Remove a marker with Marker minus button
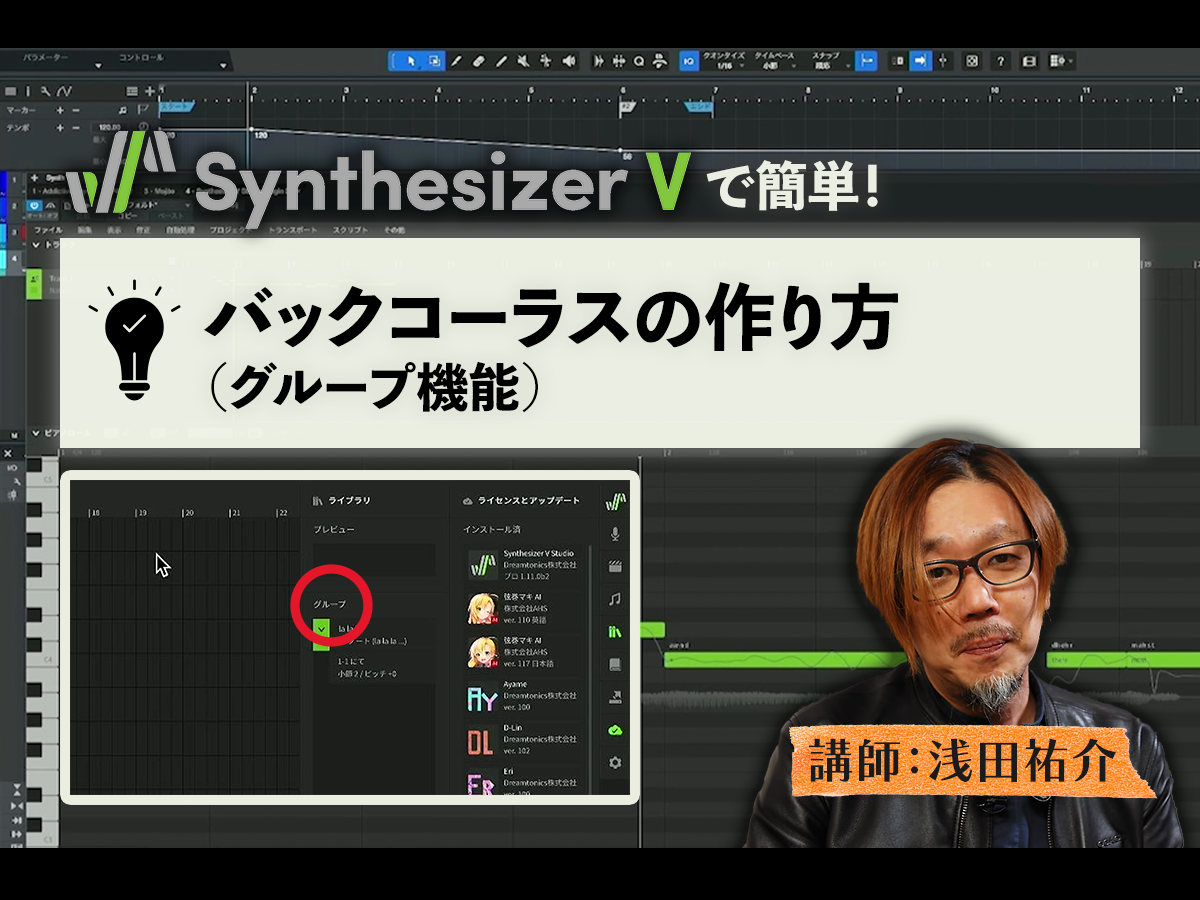This screenshot has height=900, width=1200. 76,110
